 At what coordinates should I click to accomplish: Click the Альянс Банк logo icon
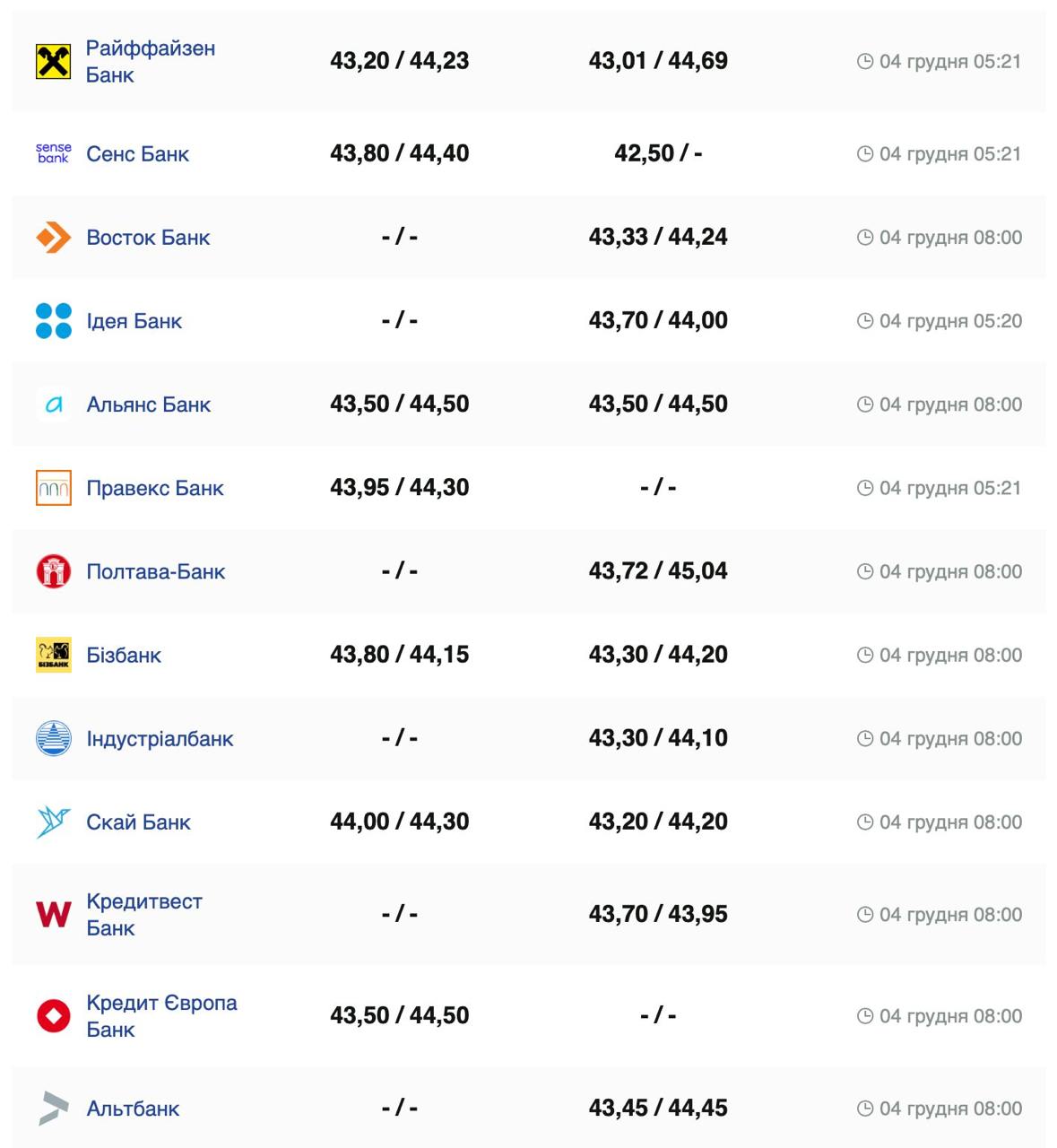(53, 404)
